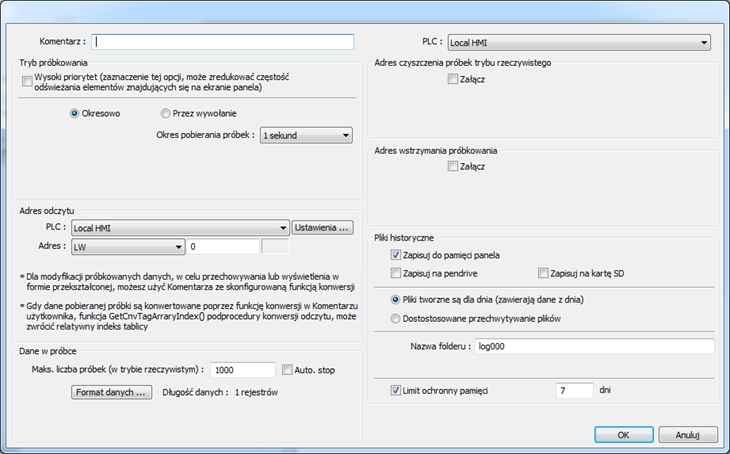Select Pliki tworzne są dla dnia option
Viewport: 730px width, 454px height.
(x=395, y=299)
